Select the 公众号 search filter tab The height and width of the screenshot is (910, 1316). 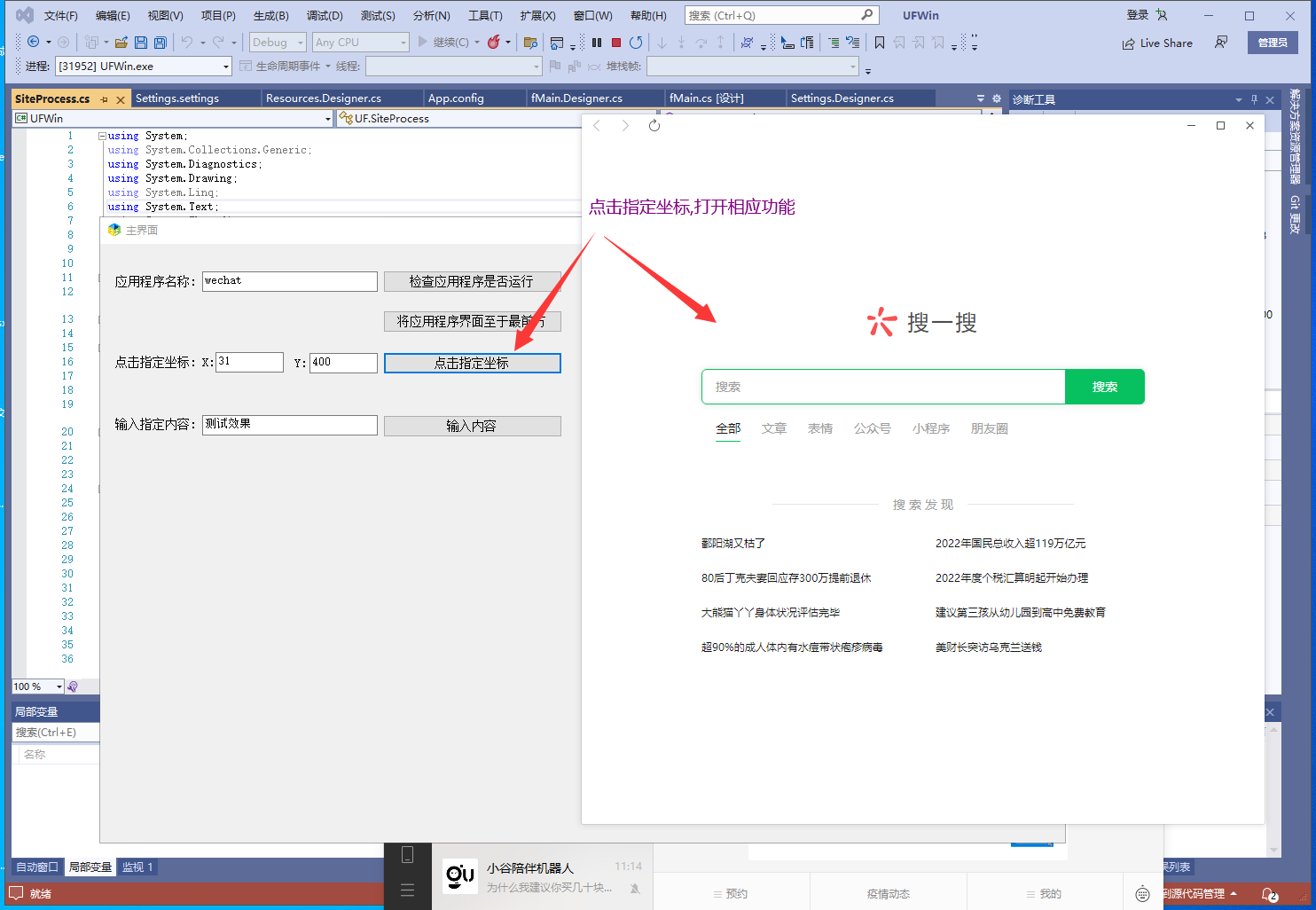pyautogui.click(x=873, y=428)
